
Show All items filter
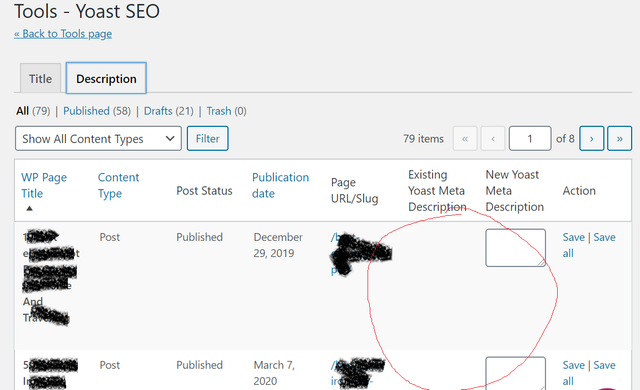point(22,111)
